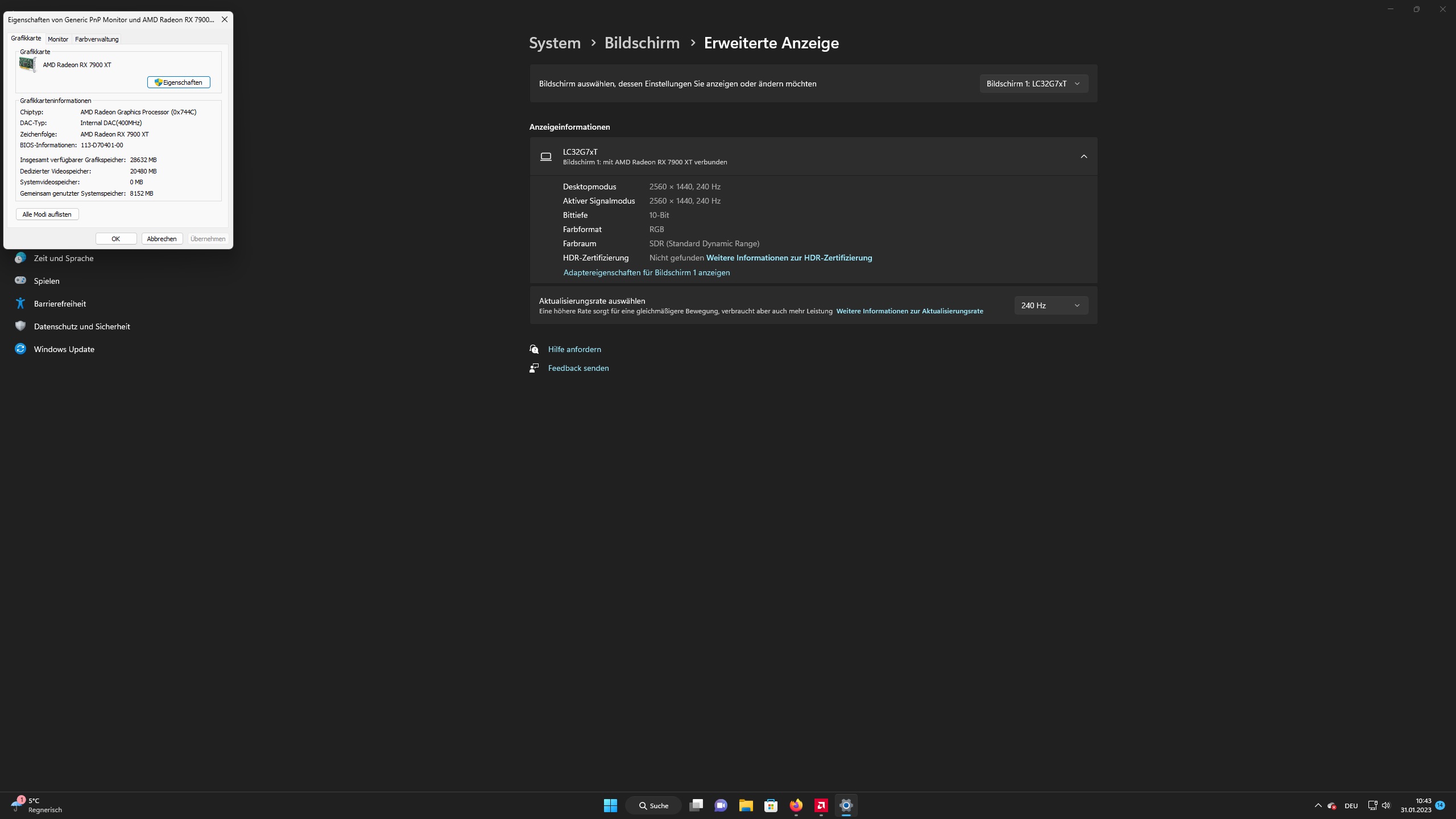This screenshot has width=1456, height=819.
Task: Show hidden system tray icons
Action: (x=1318, y=805)
